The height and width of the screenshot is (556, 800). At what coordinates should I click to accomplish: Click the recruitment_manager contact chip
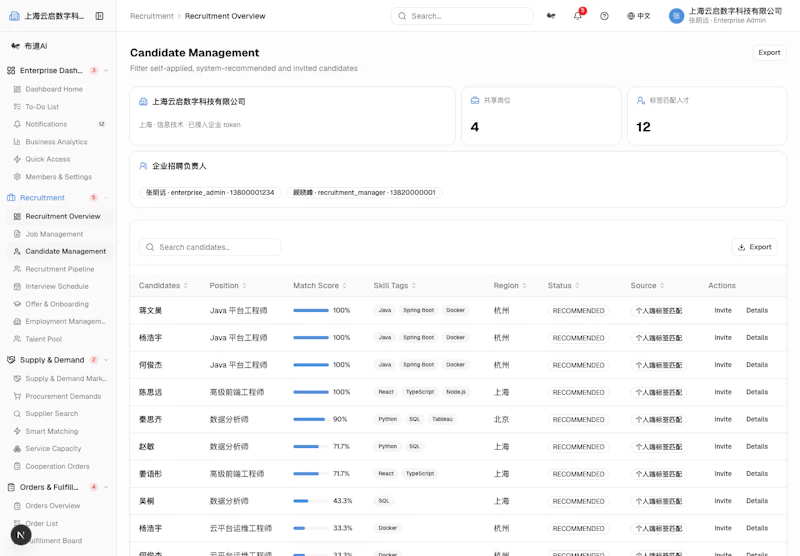364,192
